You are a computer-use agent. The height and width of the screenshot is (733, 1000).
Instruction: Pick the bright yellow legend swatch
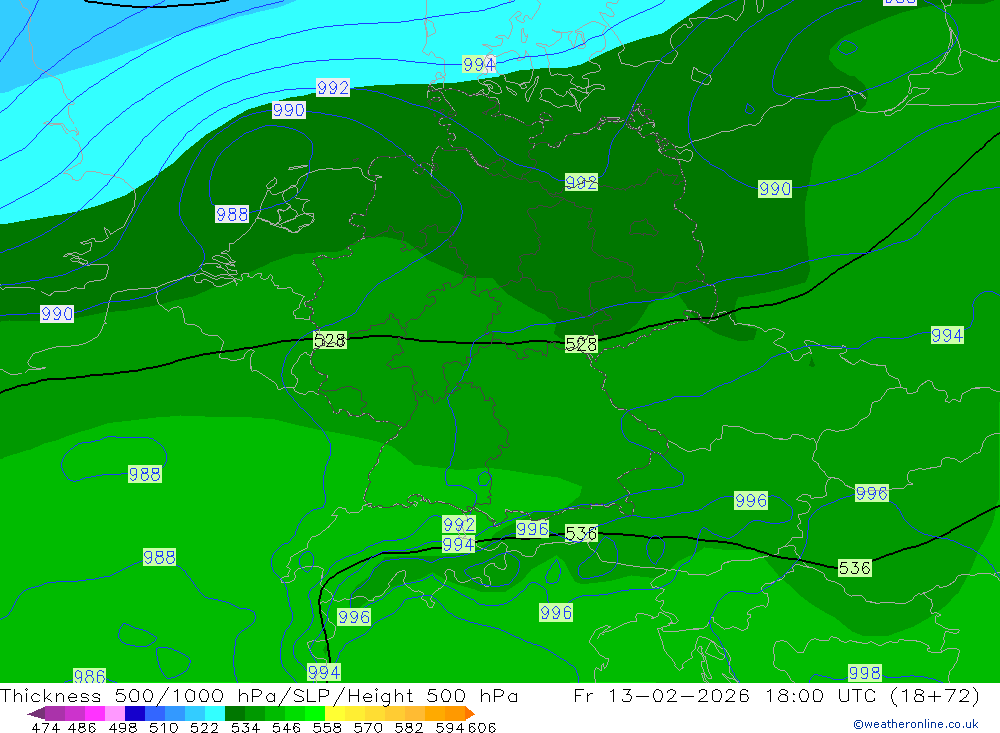(335, 713)
